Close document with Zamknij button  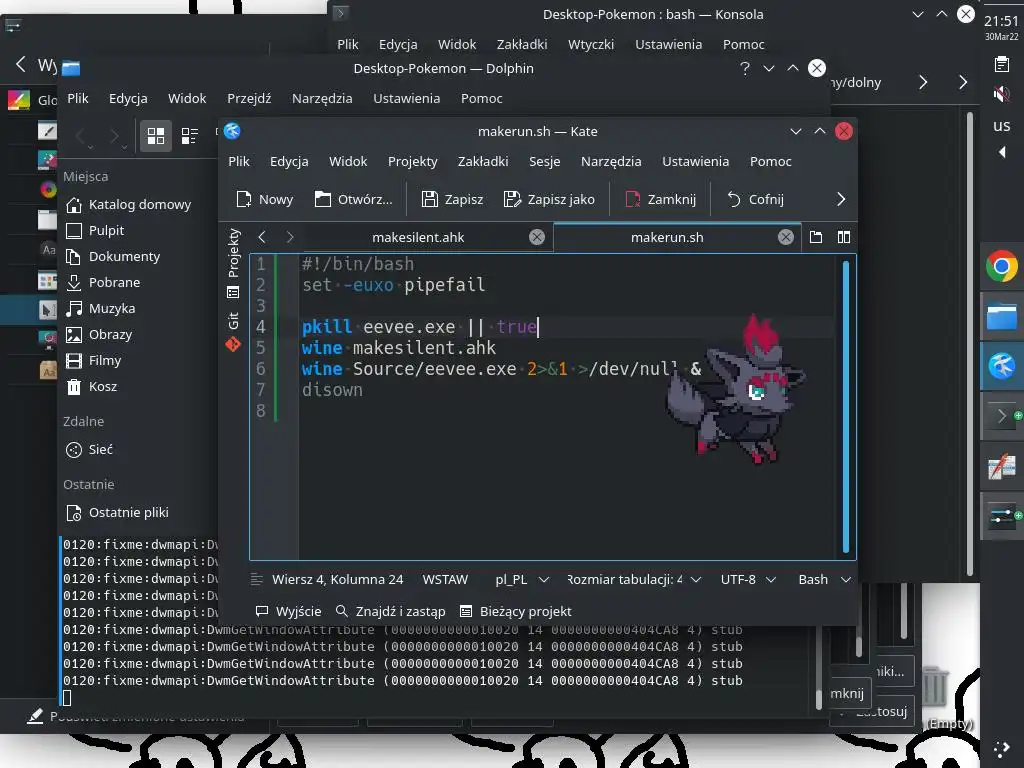pos(660,199)
